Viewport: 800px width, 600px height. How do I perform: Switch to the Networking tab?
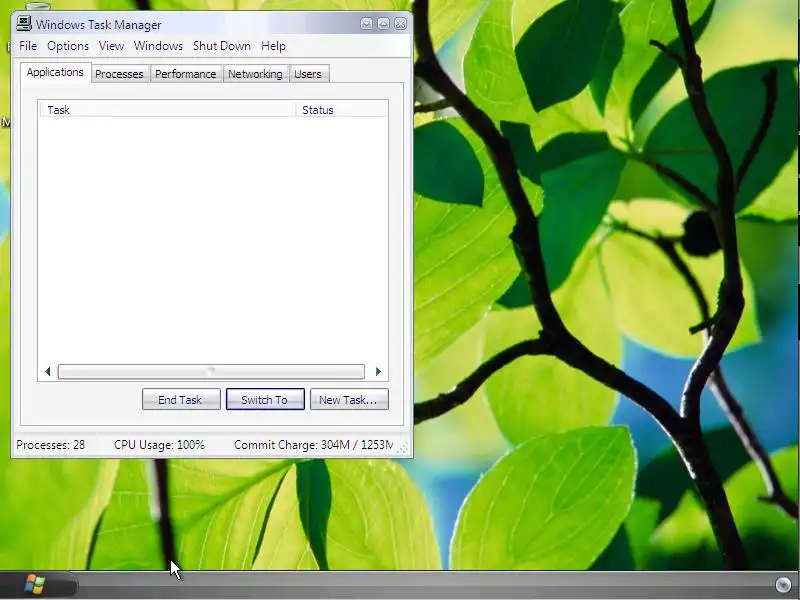[x=255, y=74]
